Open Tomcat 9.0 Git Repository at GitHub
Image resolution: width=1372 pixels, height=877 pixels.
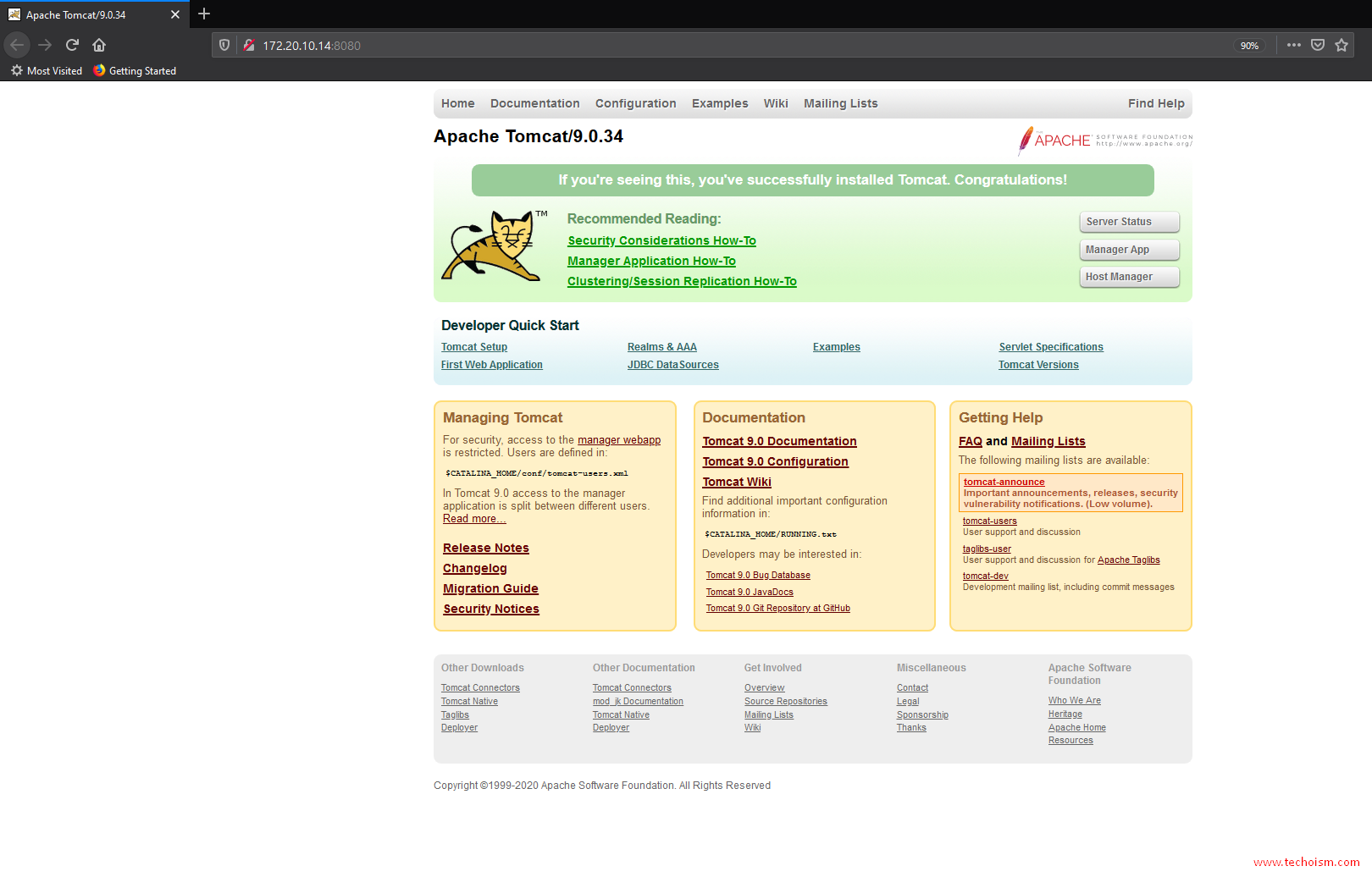[778, 609]
